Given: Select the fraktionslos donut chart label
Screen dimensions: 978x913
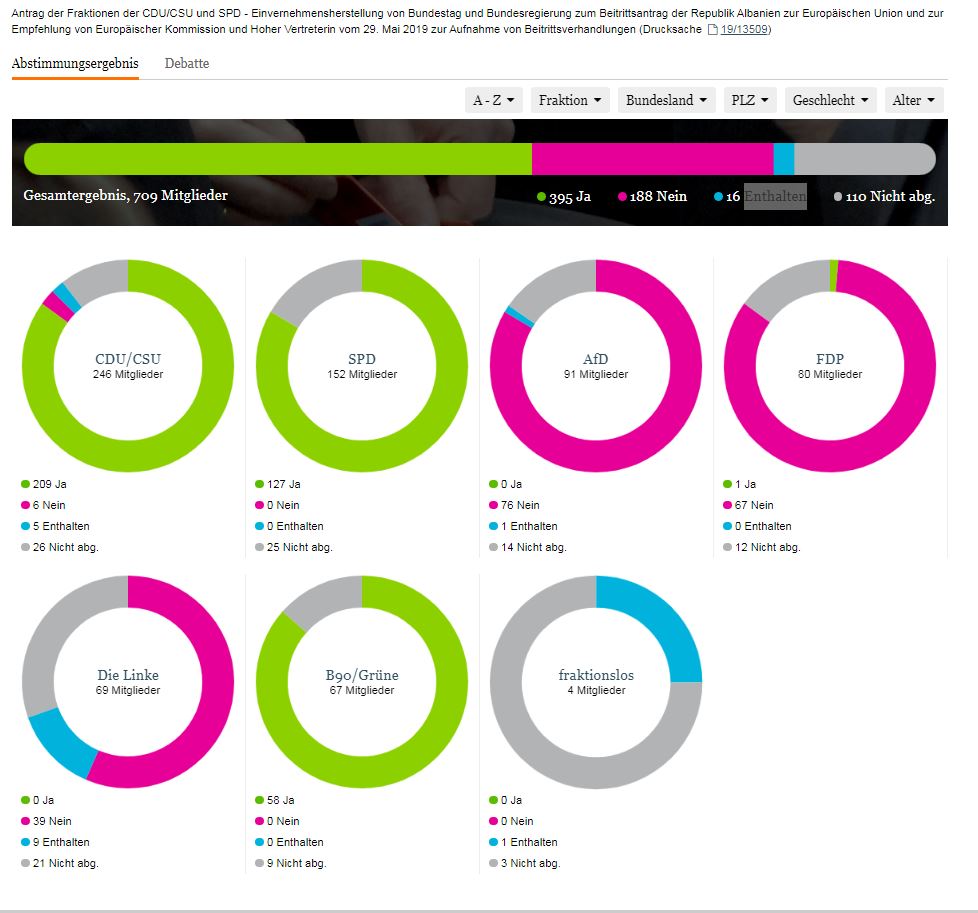Looking at the screenshot, I should tap(596, 675).
